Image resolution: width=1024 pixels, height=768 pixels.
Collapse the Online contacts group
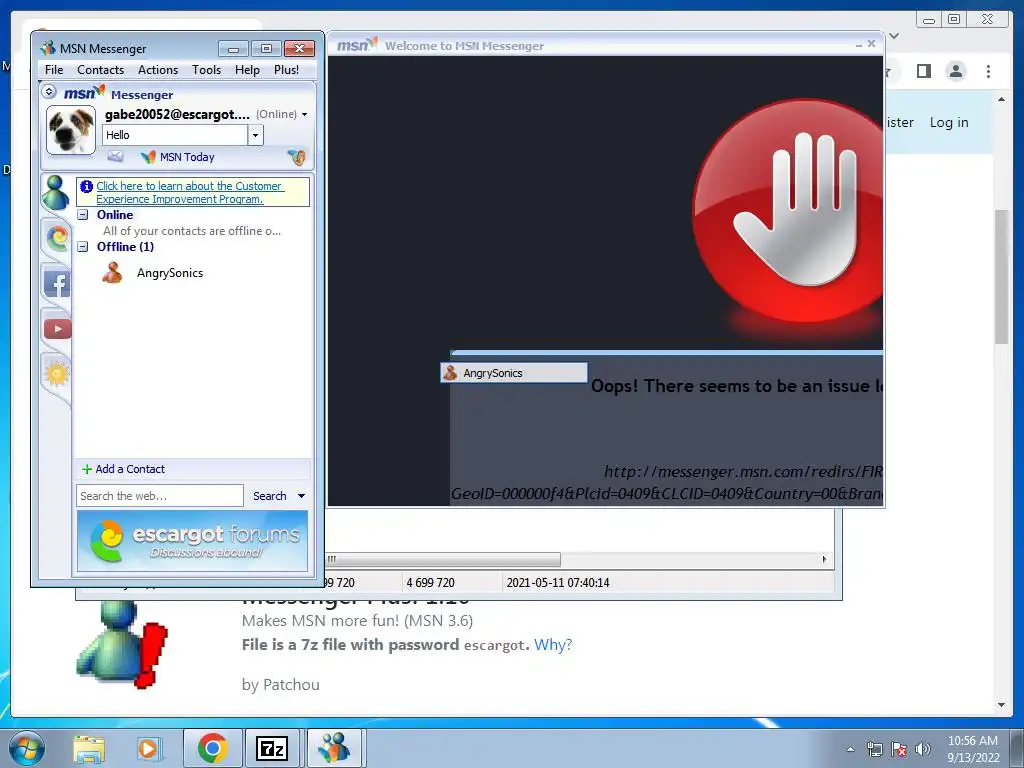point(83,215)
